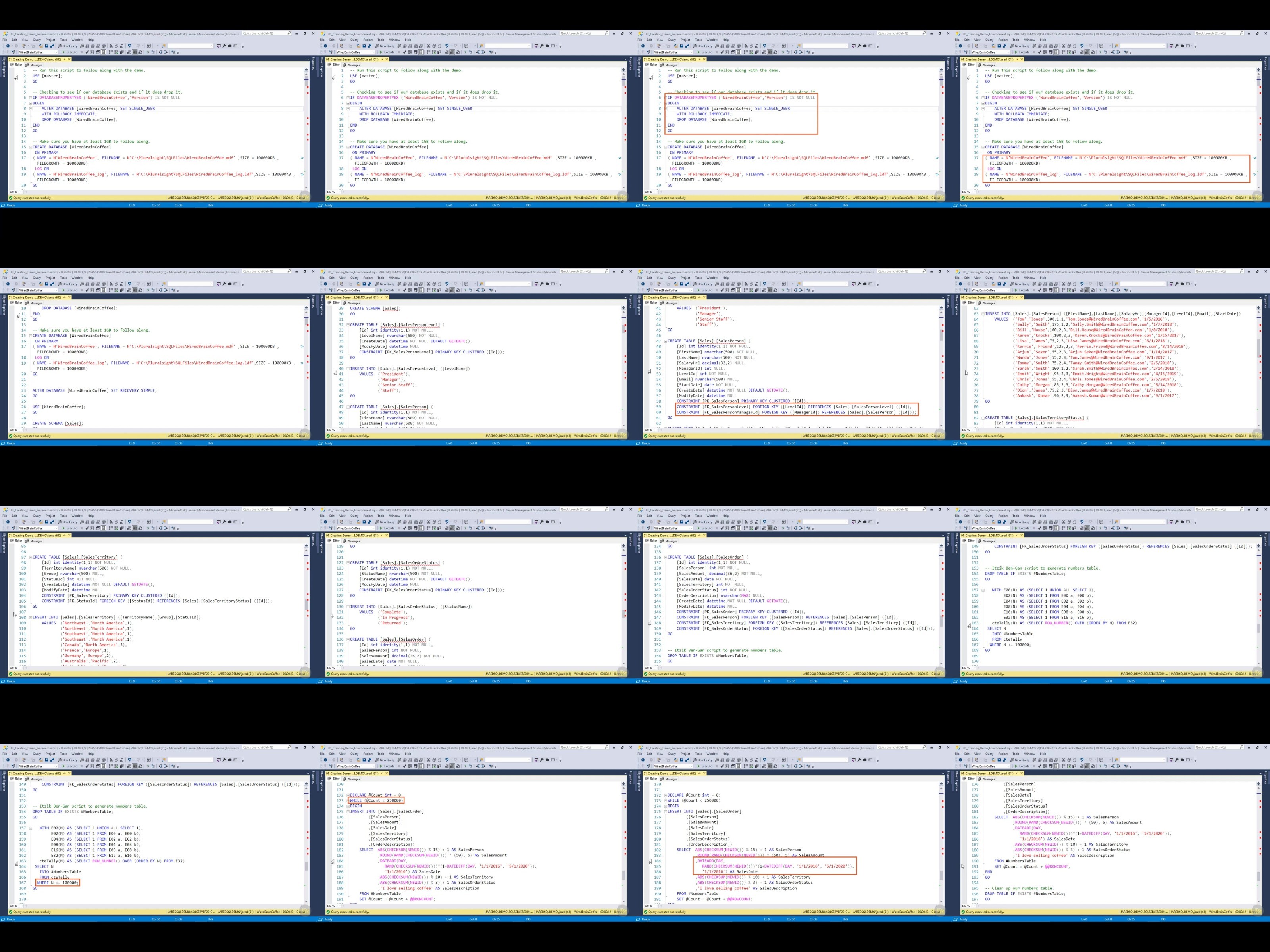This screenshot has height=952, width=1270.
Task: Toggle Include Live Query Statistics in FK_SalesPersonManagerId frame
Action: coord(752,290)
